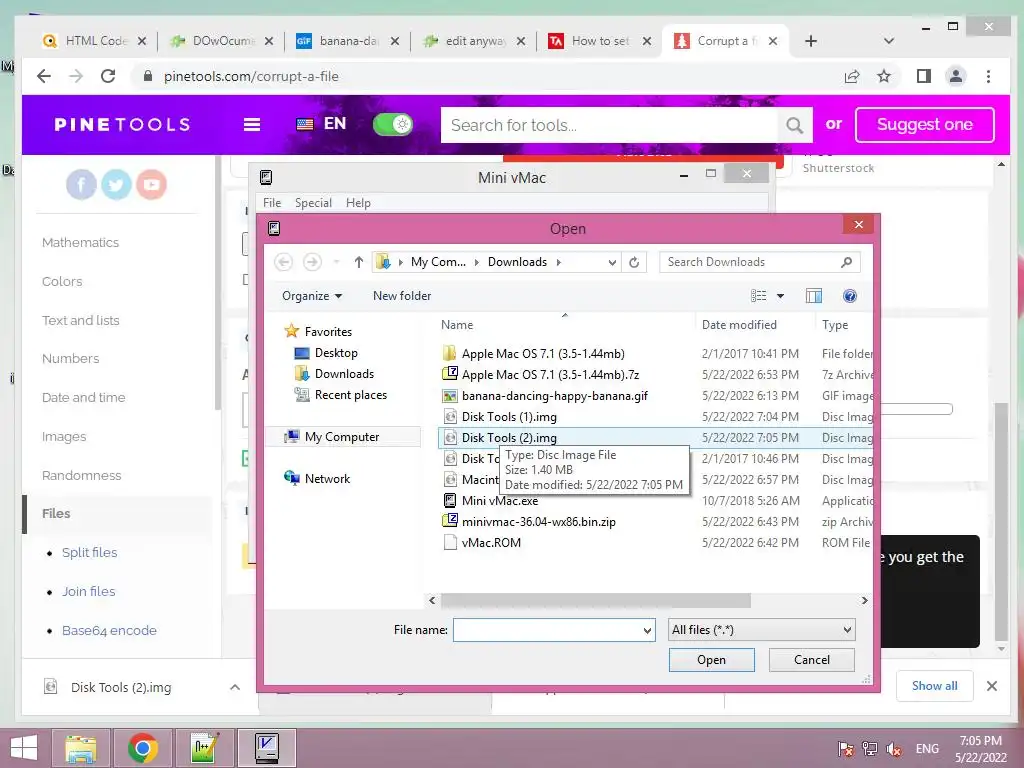Open the Mini vMac Help menu
The image size is (1024, 768).
[x=358, y=203]
